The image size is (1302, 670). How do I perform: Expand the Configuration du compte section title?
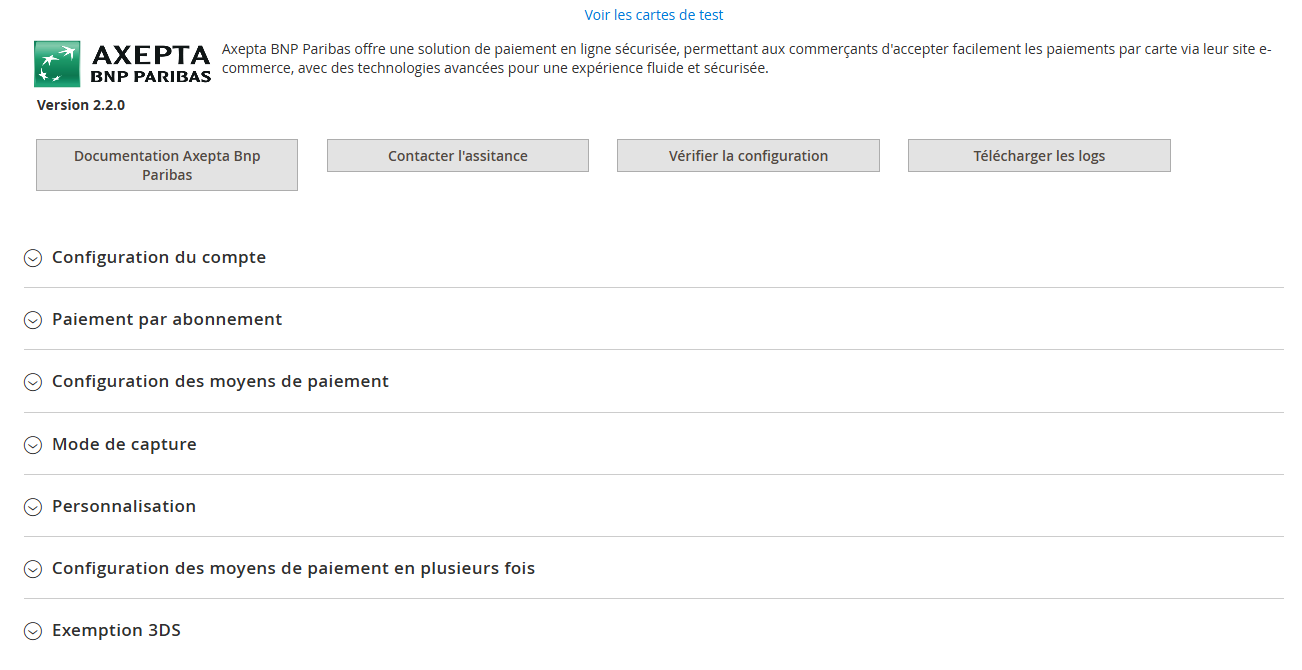coord(159,257)
